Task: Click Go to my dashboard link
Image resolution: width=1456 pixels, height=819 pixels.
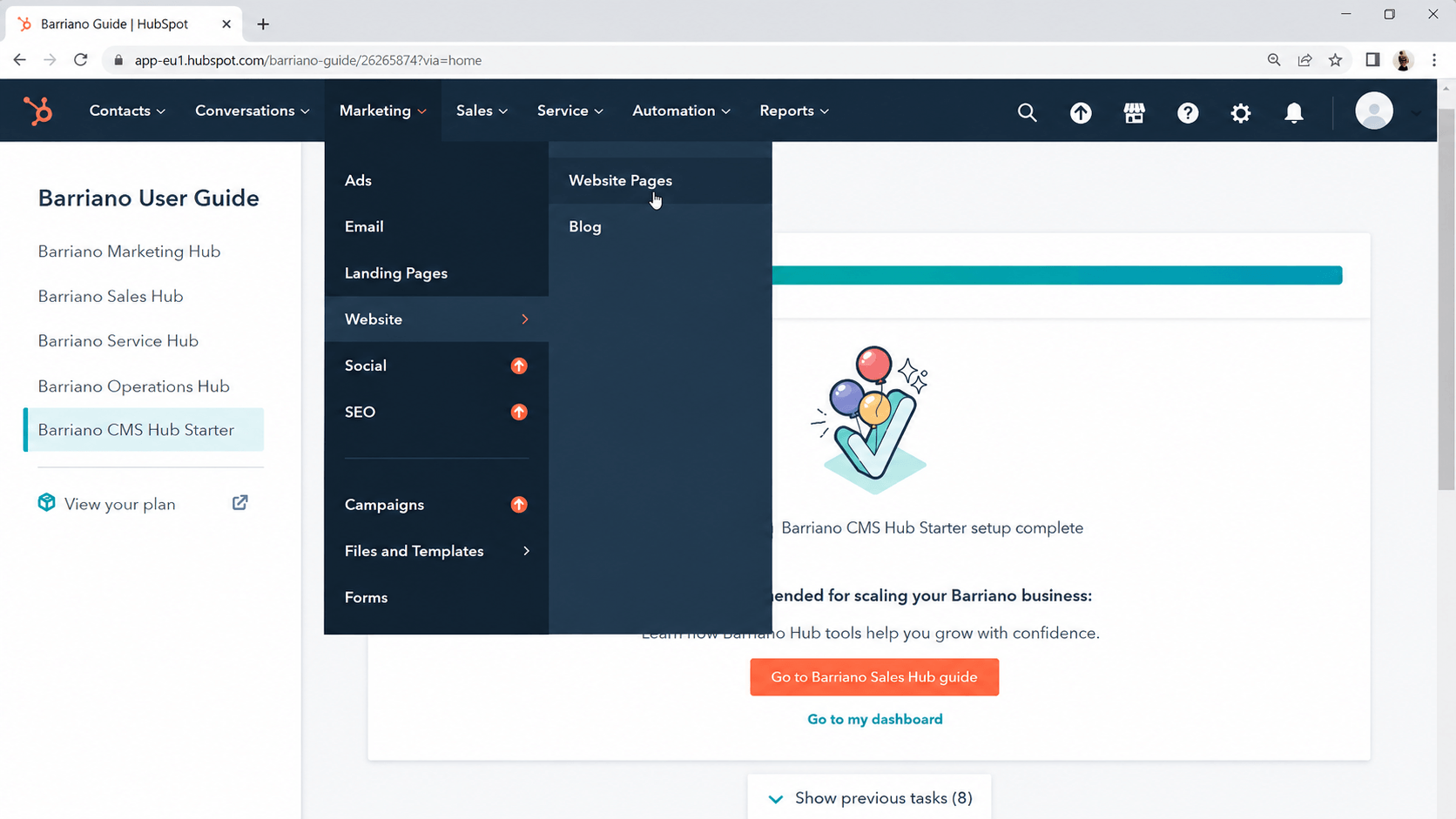Action: click(874, 719)
